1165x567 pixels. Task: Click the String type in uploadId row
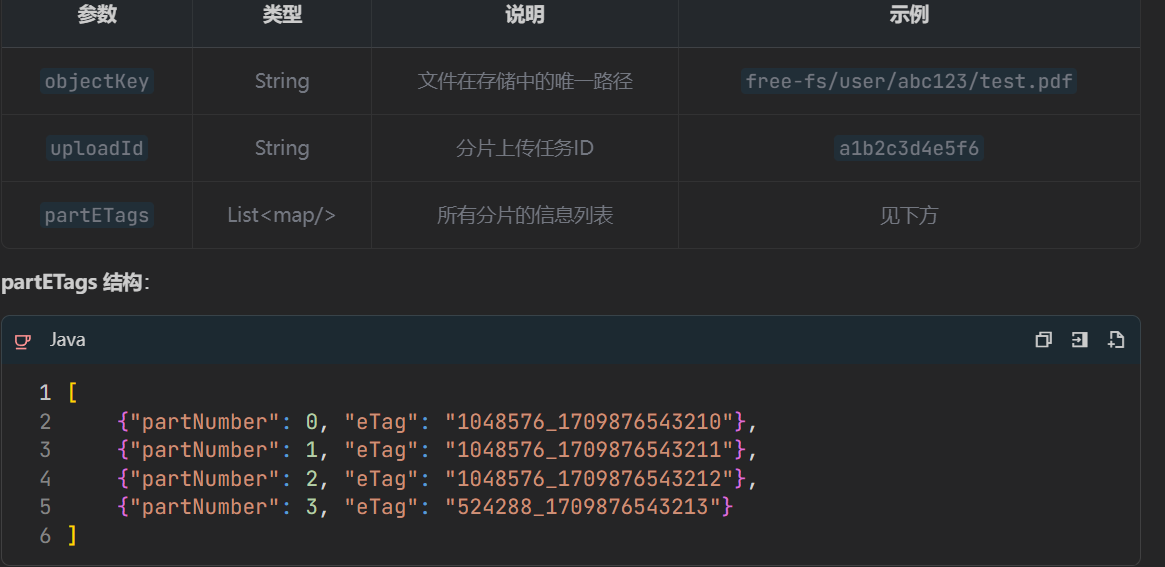(x=282, y=149)
